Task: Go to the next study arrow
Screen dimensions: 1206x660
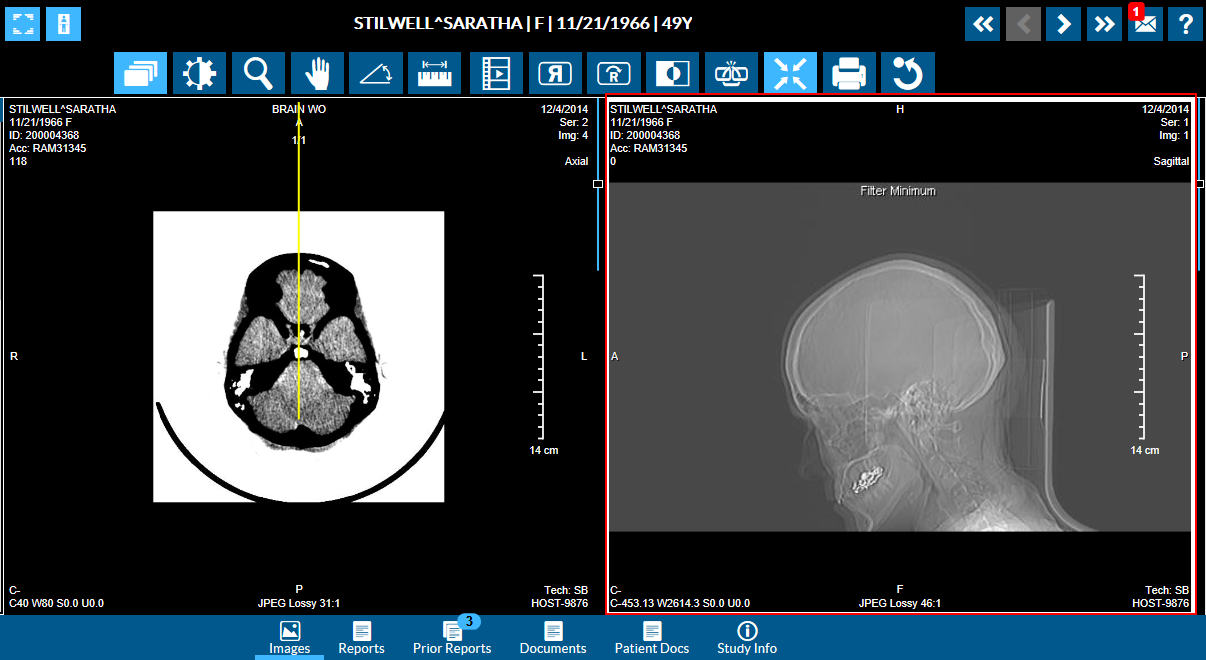Action: coord(1063,24)
